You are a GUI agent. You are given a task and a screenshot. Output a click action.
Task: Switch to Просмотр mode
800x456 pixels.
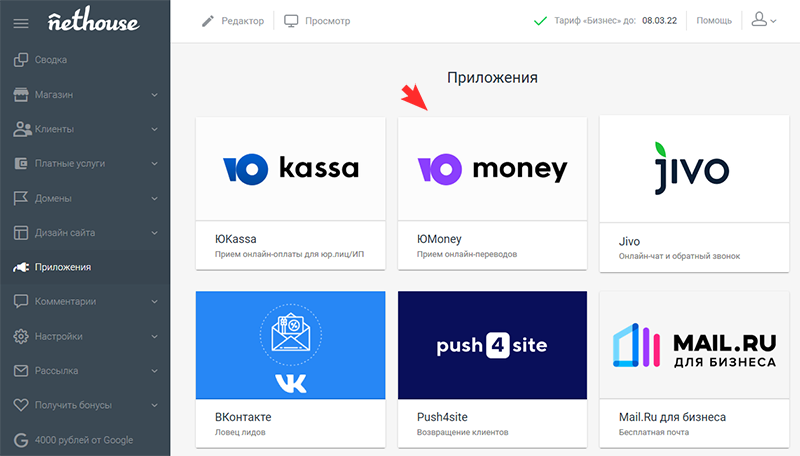coord(317,21)
